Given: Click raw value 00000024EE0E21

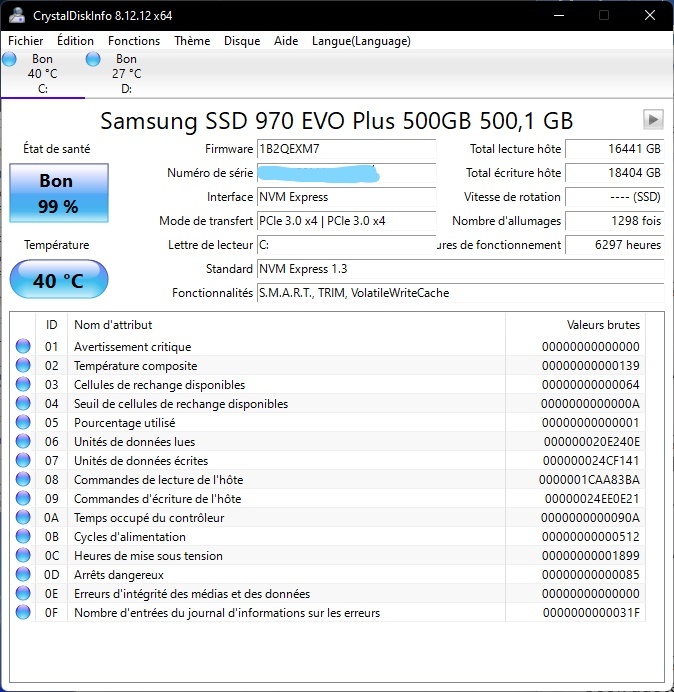Looking at the screenshot, I should [x=592, y=499].
